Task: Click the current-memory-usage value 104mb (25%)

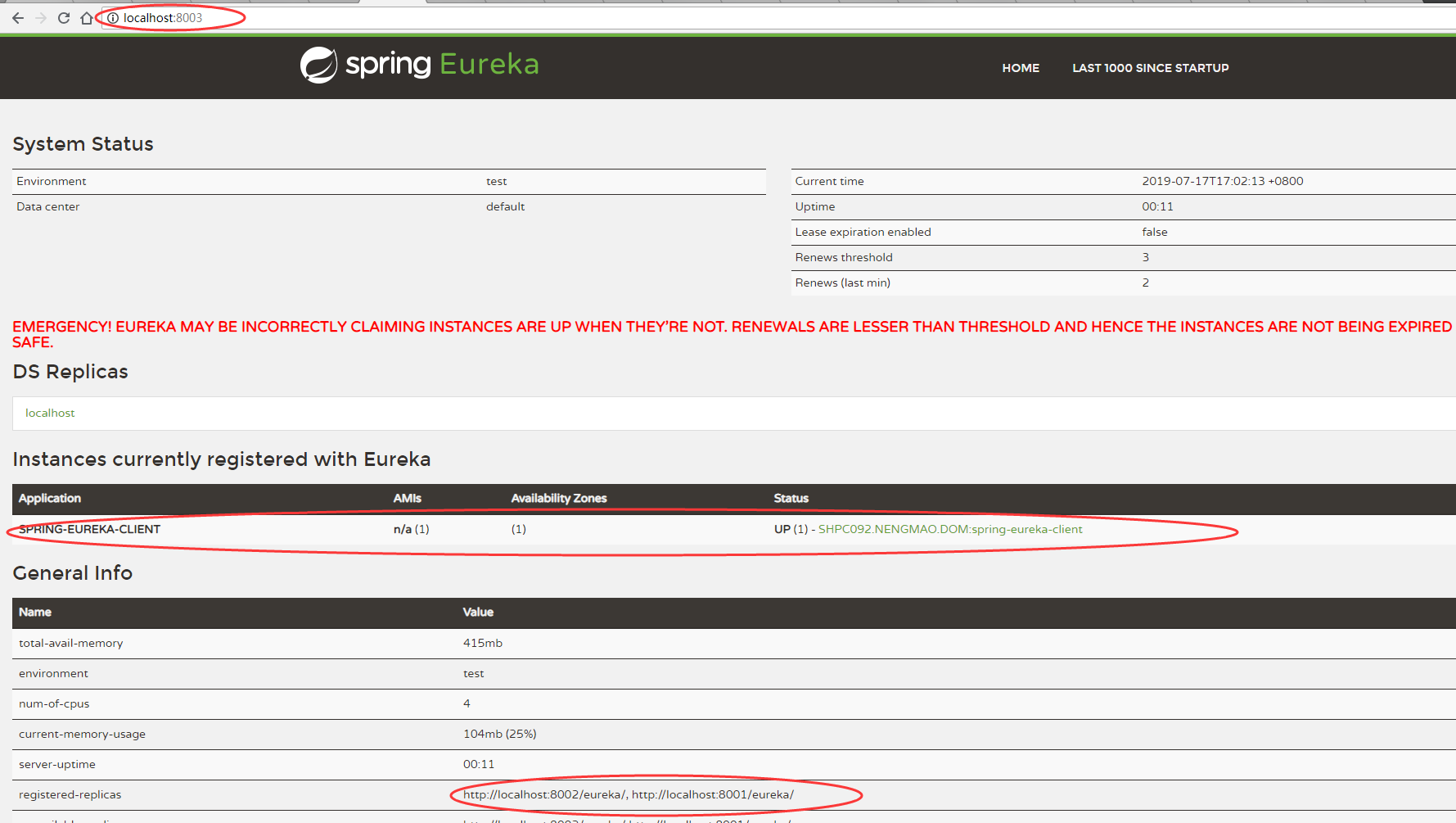Action: point(499,735)
